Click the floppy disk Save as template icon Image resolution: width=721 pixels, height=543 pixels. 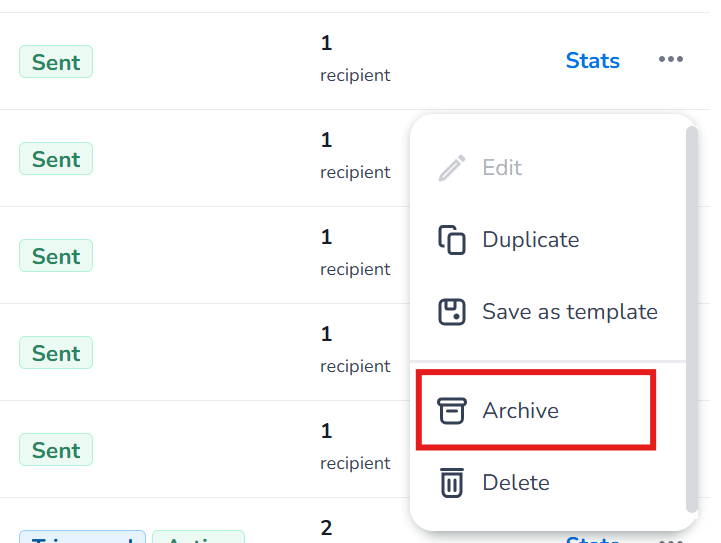[x=452, y=311]
